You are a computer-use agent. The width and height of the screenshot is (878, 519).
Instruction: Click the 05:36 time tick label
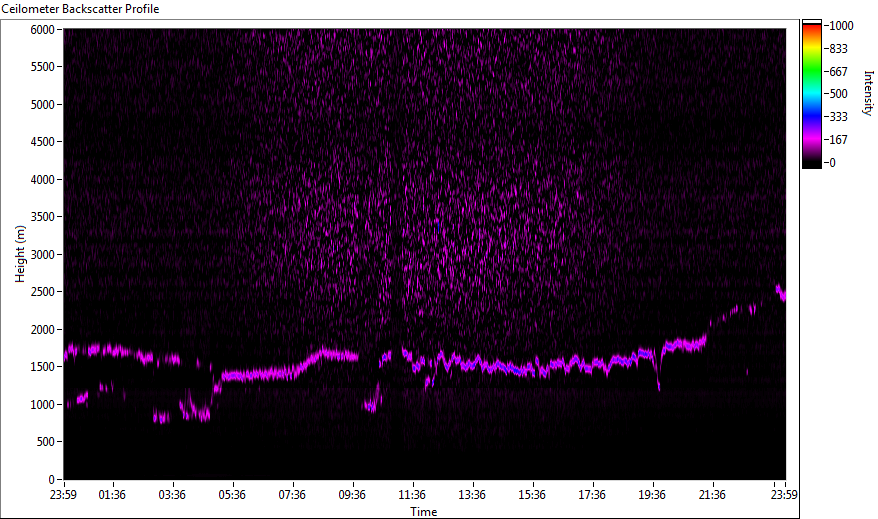click(232, 495)
